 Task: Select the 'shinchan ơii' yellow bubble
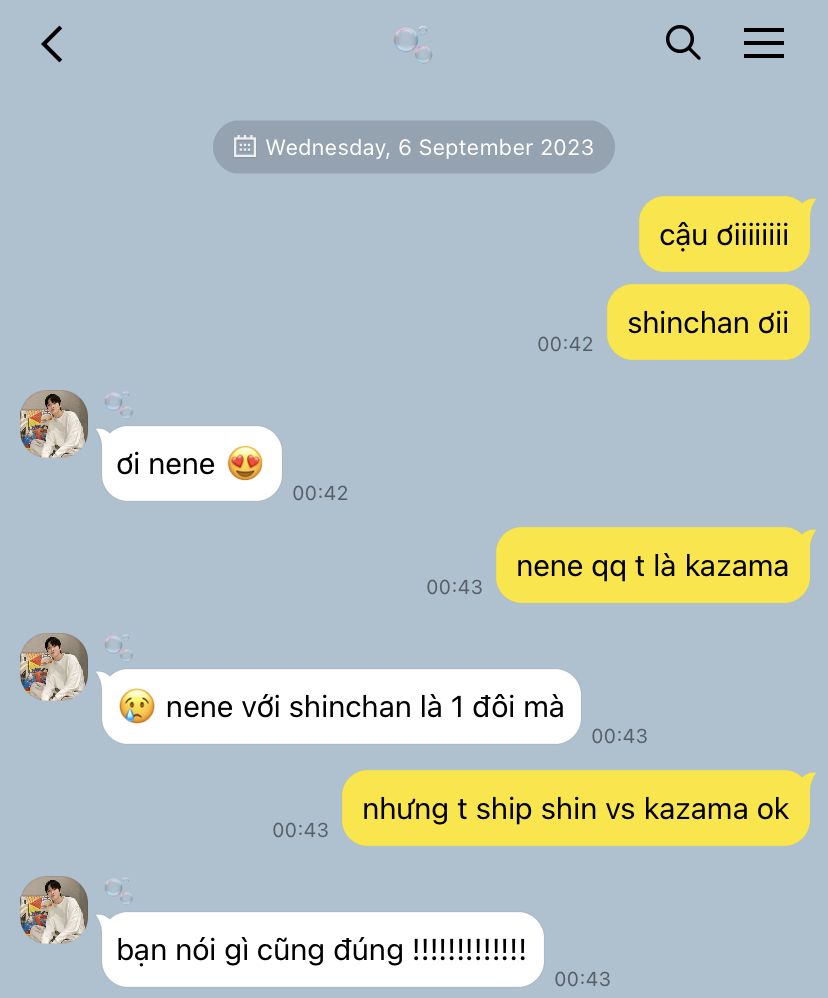tap(708, 322)
